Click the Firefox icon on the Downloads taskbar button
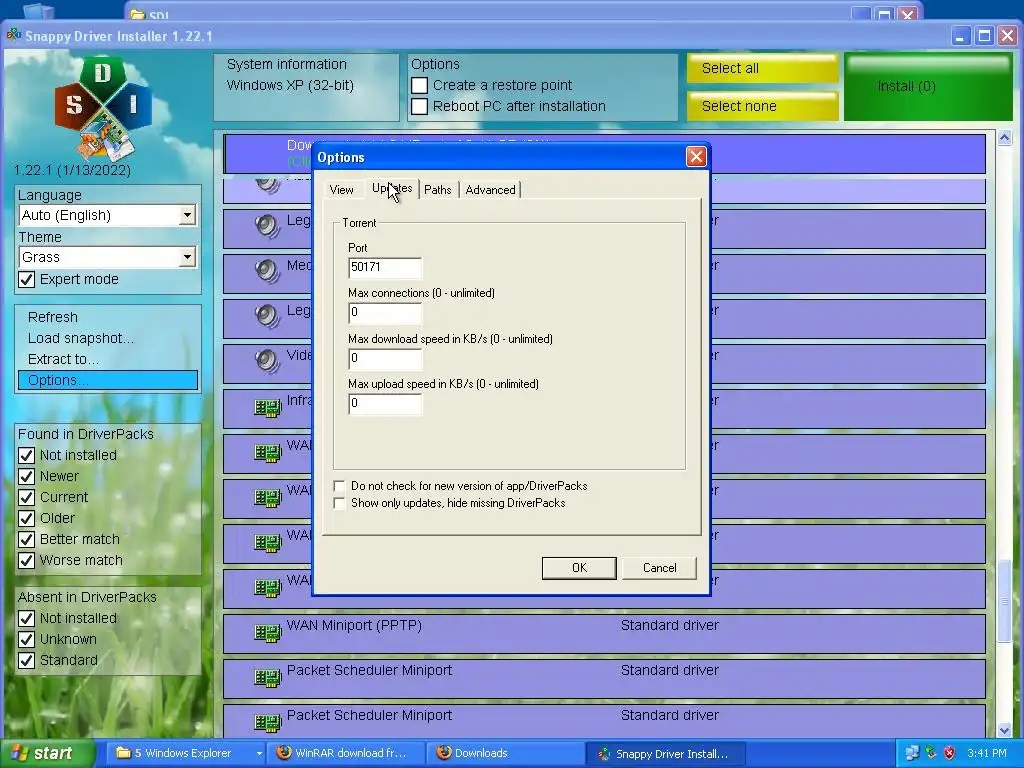The width and height of the screenshot is (1024, 768). (443, 752)
